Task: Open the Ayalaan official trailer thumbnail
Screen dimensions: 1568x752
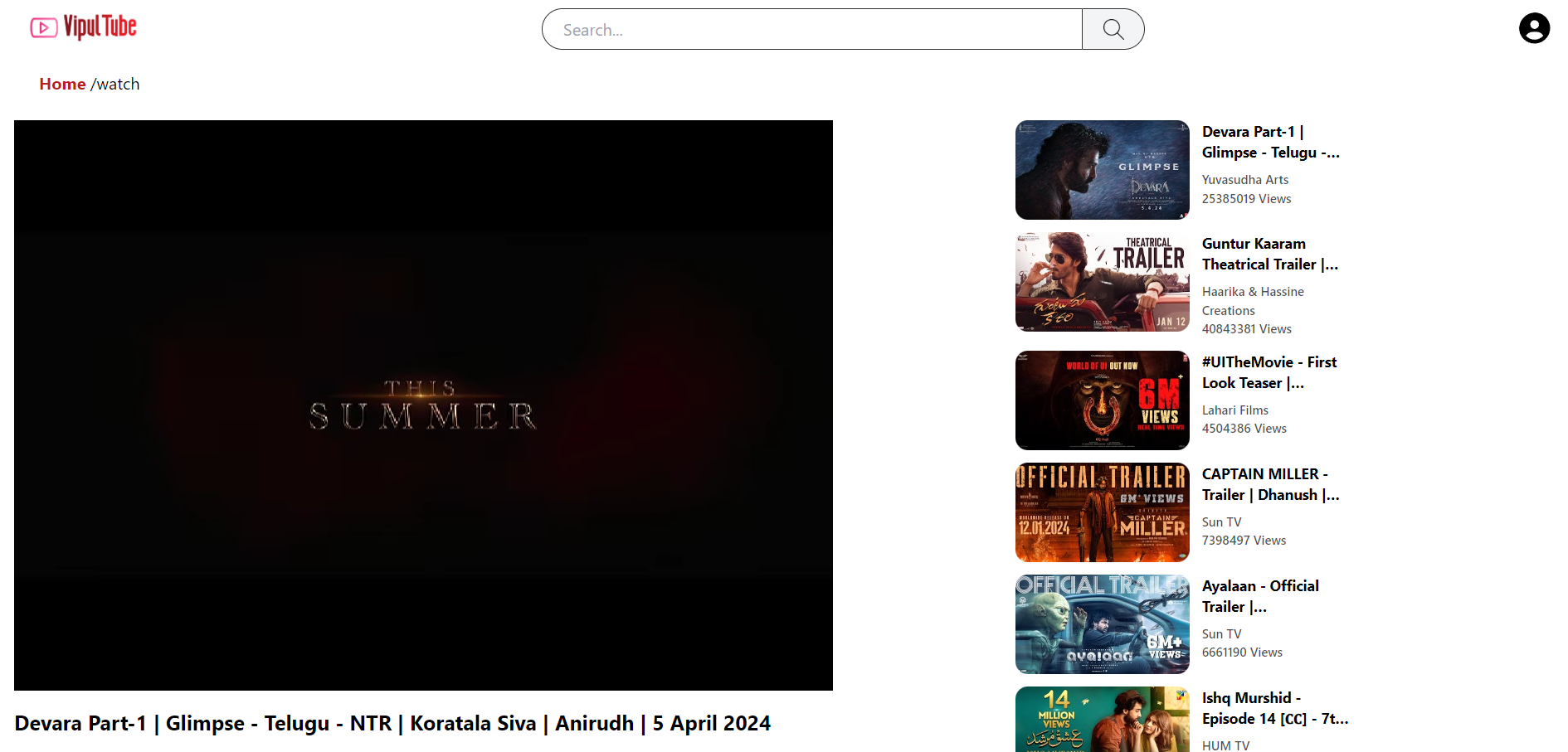Action: pos(1103,624)
